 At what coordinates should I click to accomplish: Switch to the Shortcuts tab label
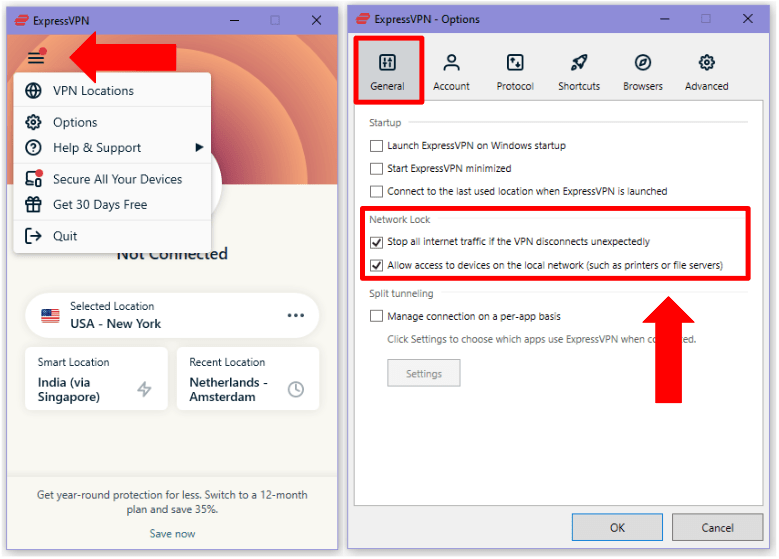click(579, 86)
